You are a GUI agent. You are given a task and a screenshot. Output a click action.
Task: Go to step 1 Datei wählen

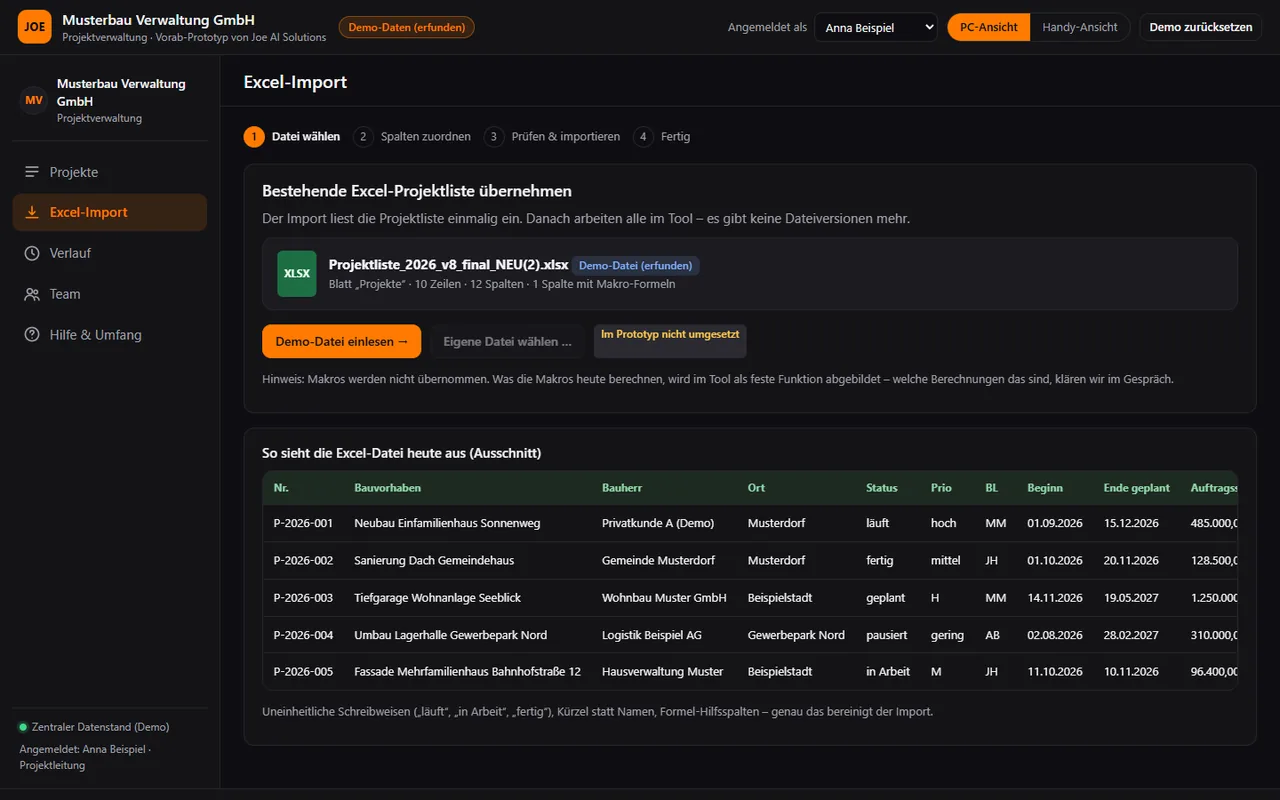coord(292,137)
